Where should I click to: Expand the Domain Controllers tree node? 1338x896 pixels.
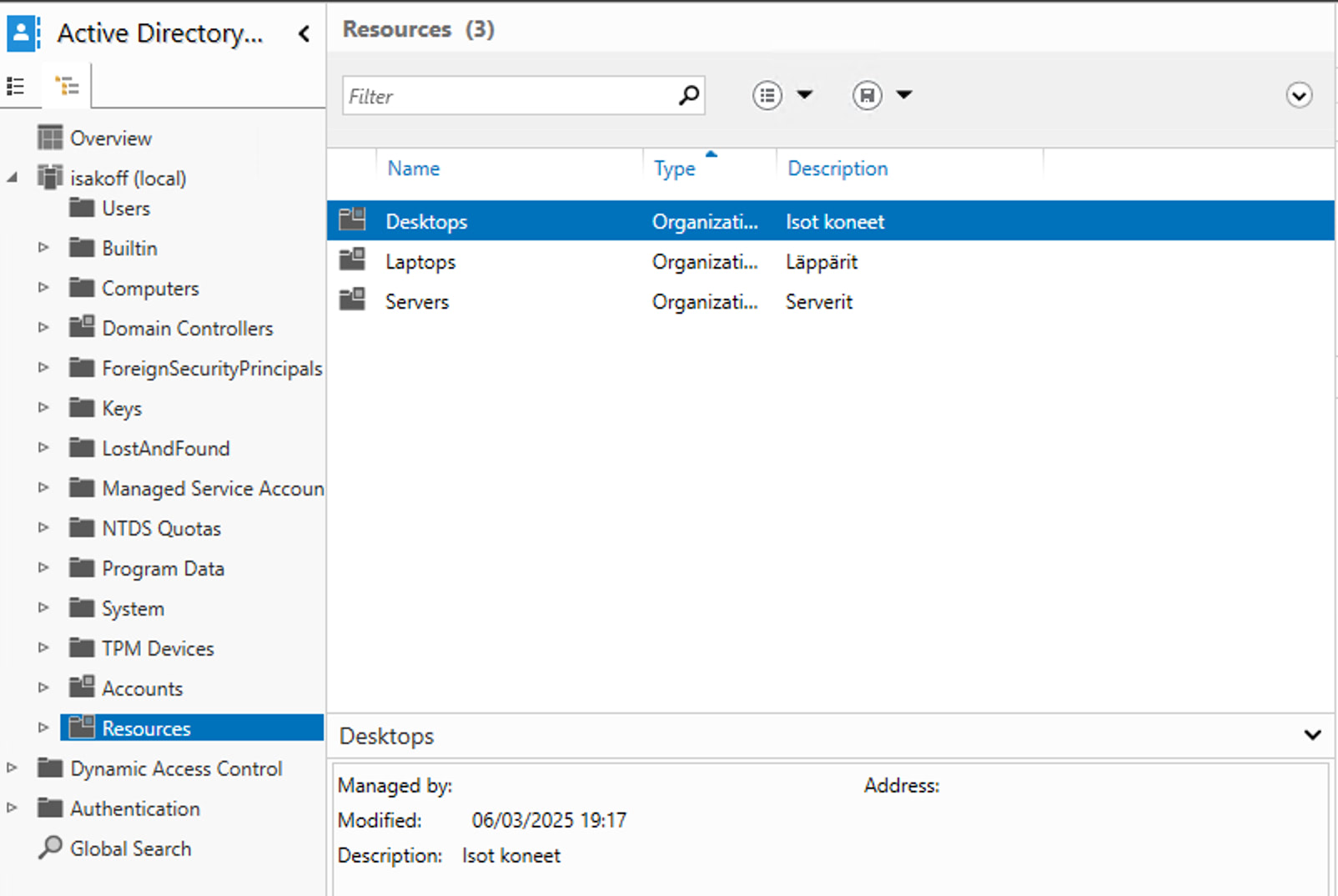click(43, 328)
